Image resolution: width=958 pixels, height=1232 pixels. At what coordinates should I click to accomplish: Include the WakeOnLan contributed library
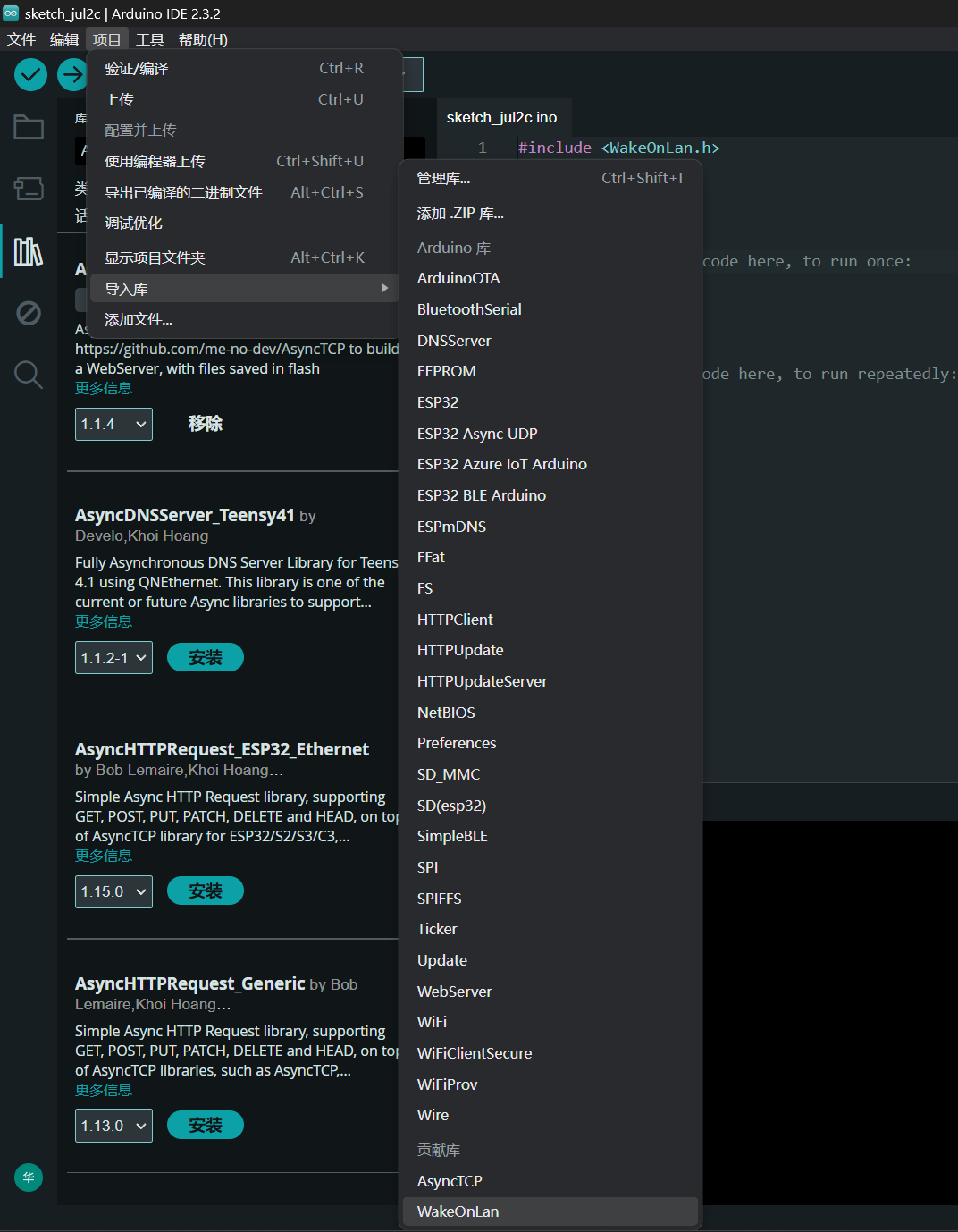(550, 1211)
